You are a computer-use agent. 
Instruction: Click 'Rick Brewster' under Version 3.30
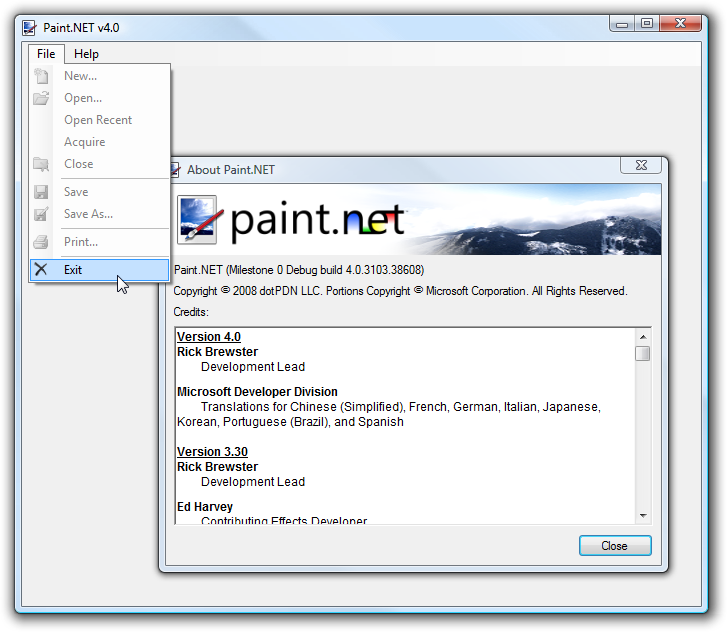click(x=217, y=467)
